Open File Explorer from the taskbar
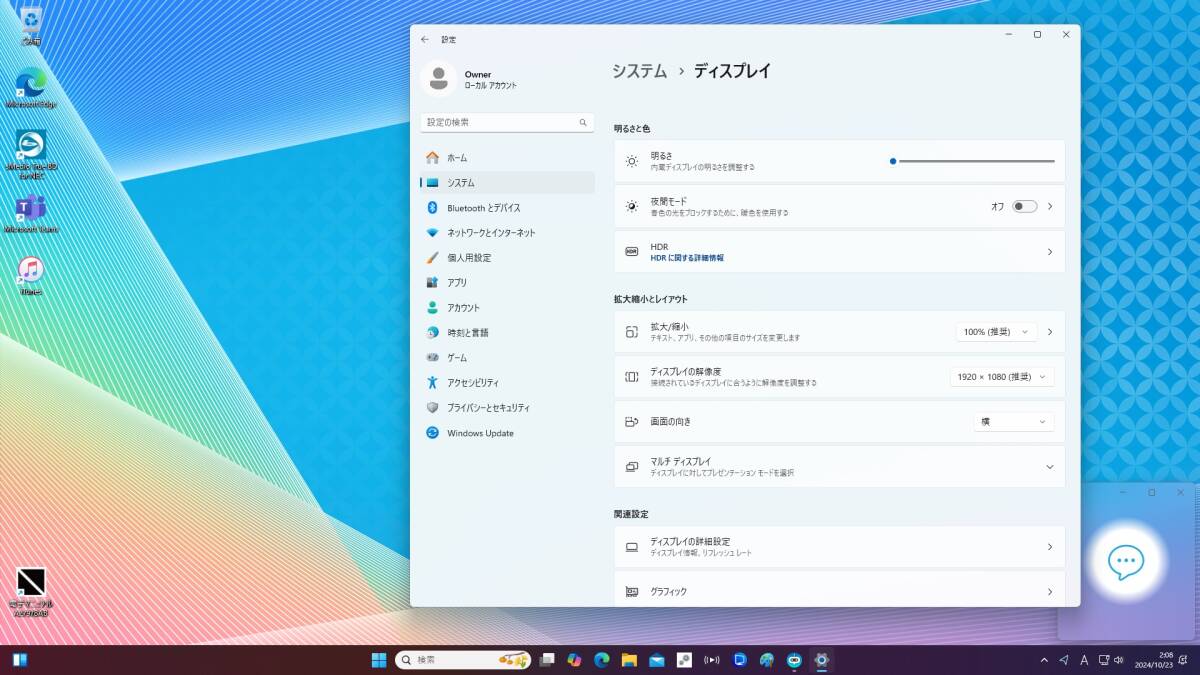The image size is (1200, 675). [x=629, y=660]
